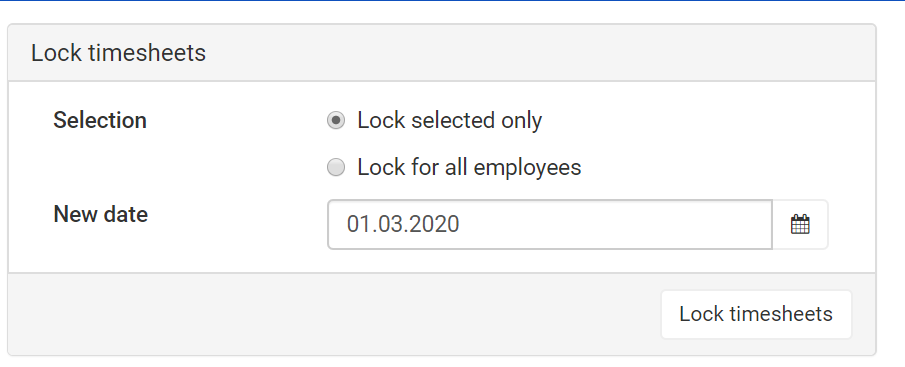Focus the date box containing 01.03.2020
Image resolution: width=905 pixels, height=367 pixels.
pyautogui.click(x=549, y=224)
